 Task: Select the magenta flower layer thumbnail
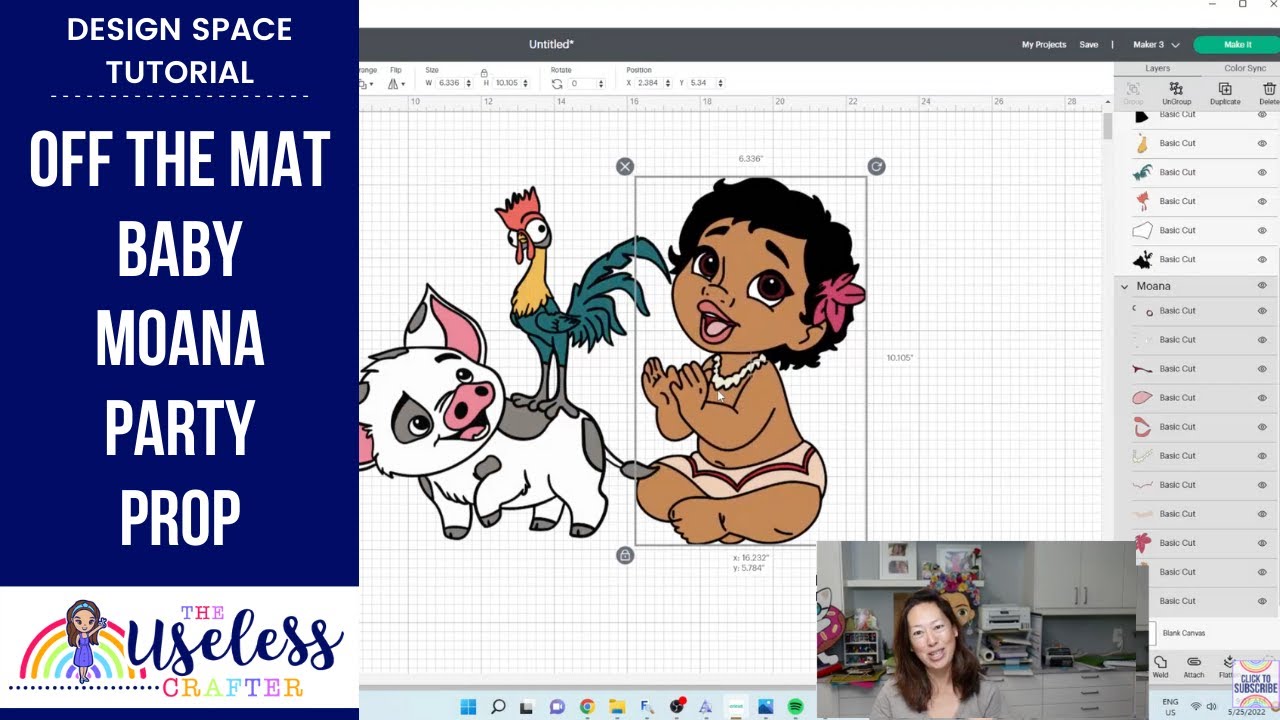1142,543
